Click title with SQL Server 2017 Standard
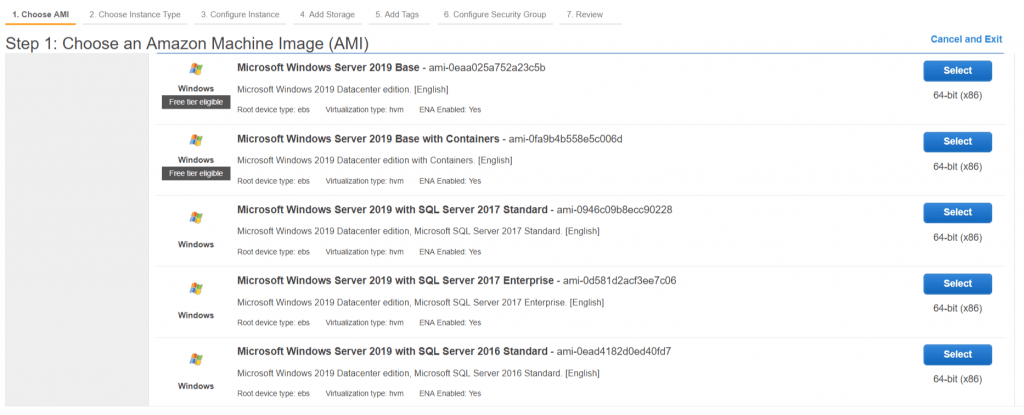This screenshot has width=1024, height=415. tap(392, 210)
